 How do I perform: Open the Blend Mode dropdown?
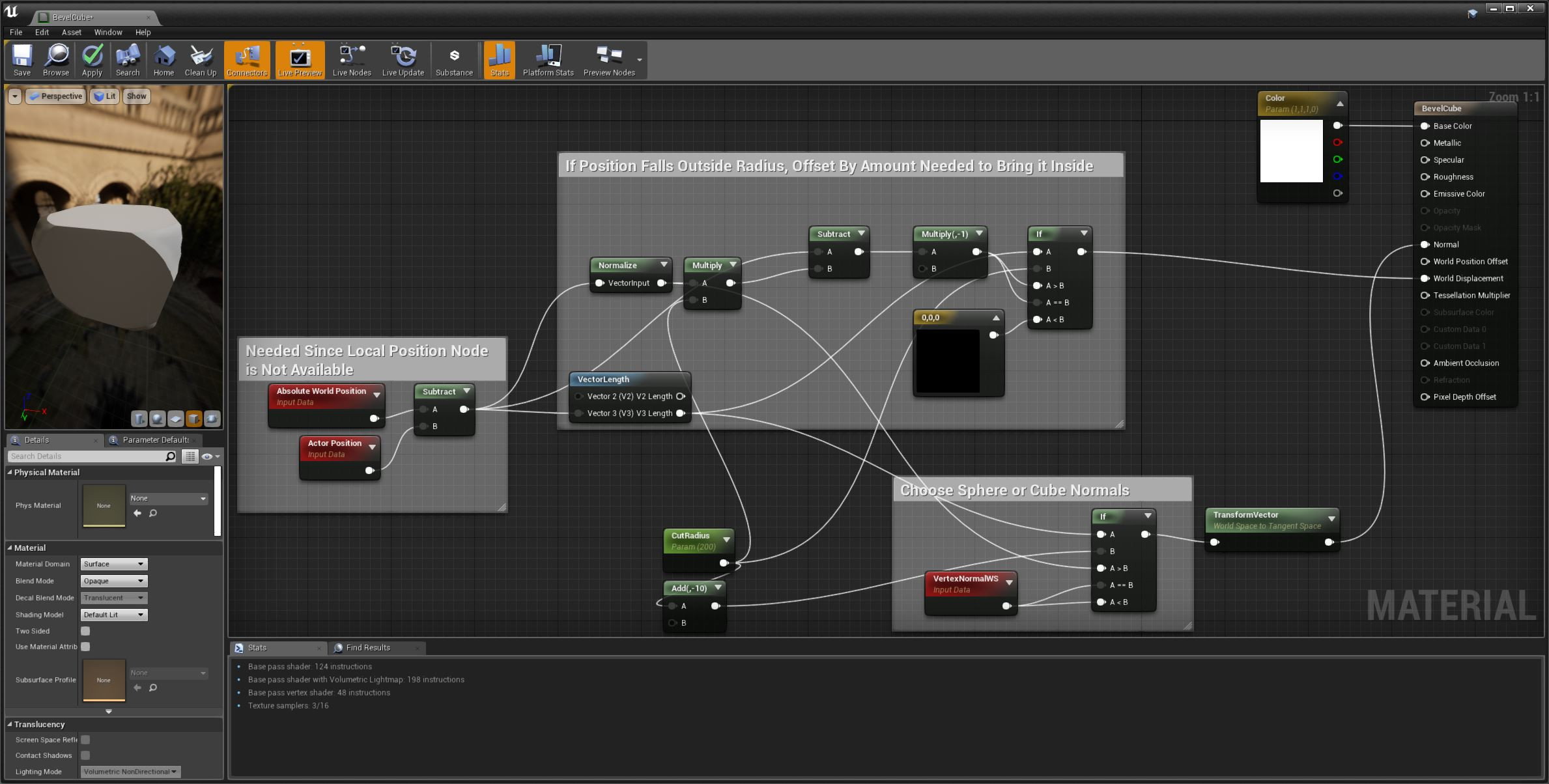coord(114,581)
